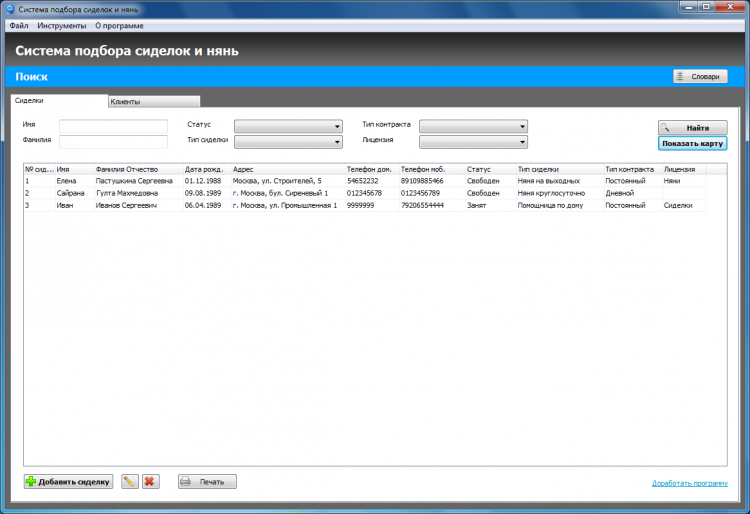Select the row for Сайрана
This screenshot has width=750, height=514.
click(x=365, y=193)
